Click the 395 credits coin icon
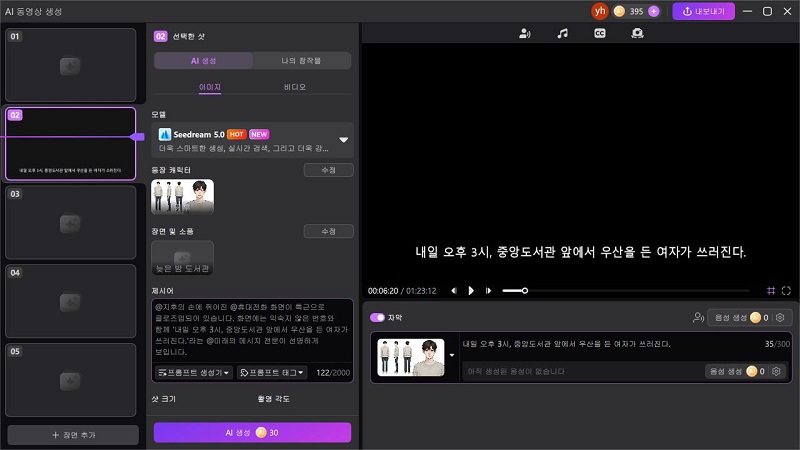 [x=619, y=11]
